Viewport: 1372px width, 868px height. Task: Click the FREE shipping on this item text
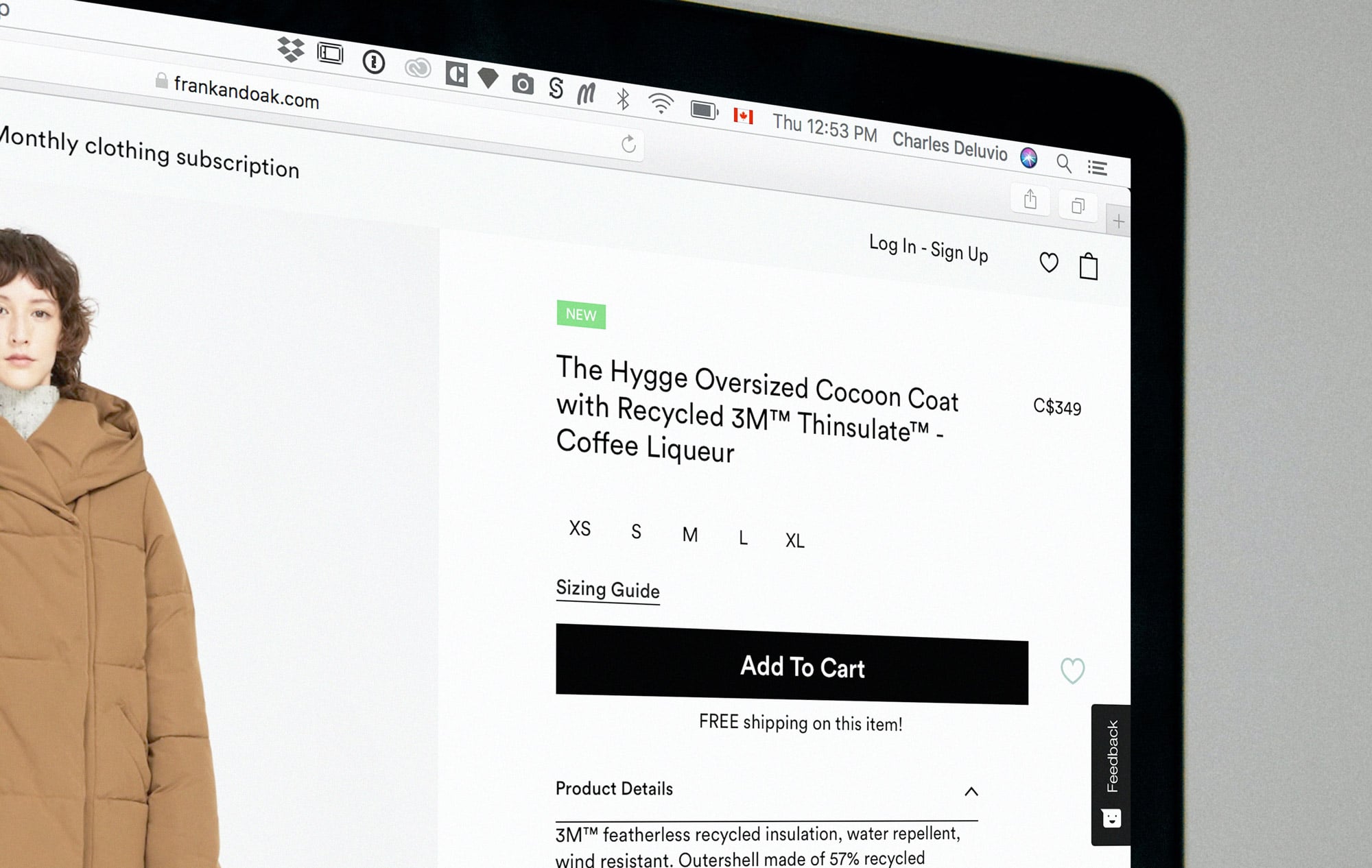(x=801, y=723)
